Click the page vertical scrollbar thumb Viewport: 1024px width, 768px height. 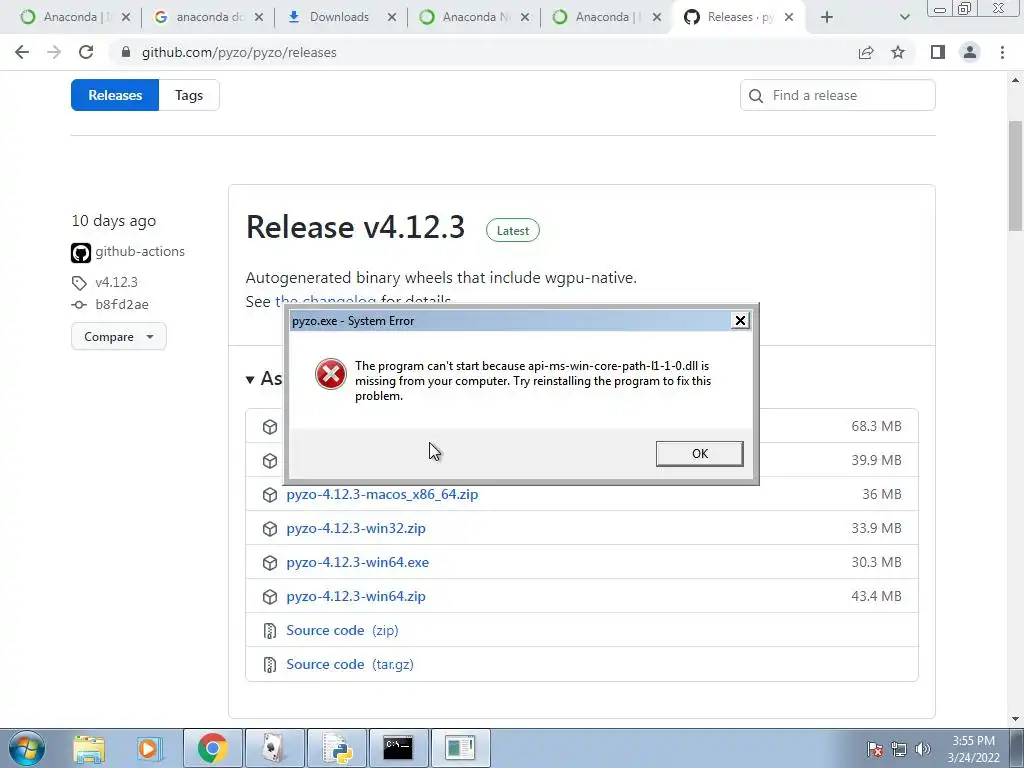(x=1016, y=175)
